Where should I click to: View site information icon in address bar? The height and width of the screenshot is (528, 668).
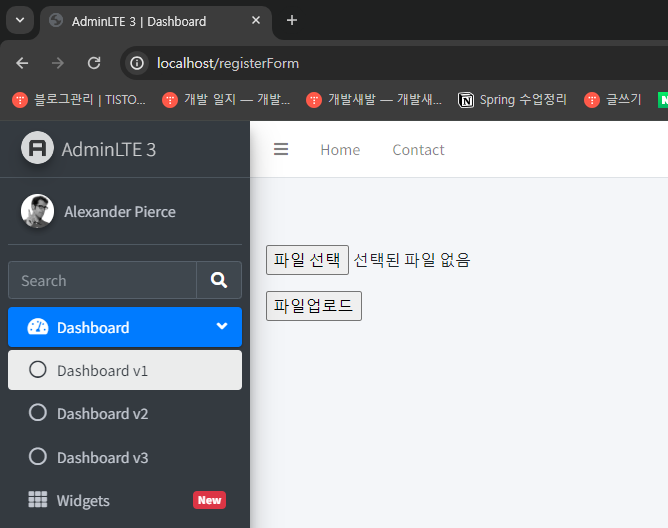(x=137, y=63)
